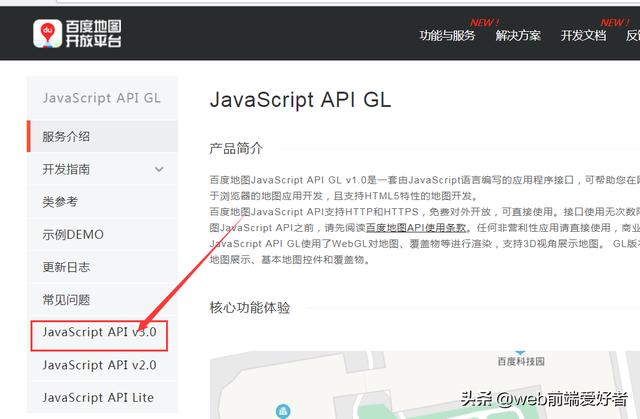Click the blue POI icon on map
Screen dimensions: 640x419
point(283,411)
